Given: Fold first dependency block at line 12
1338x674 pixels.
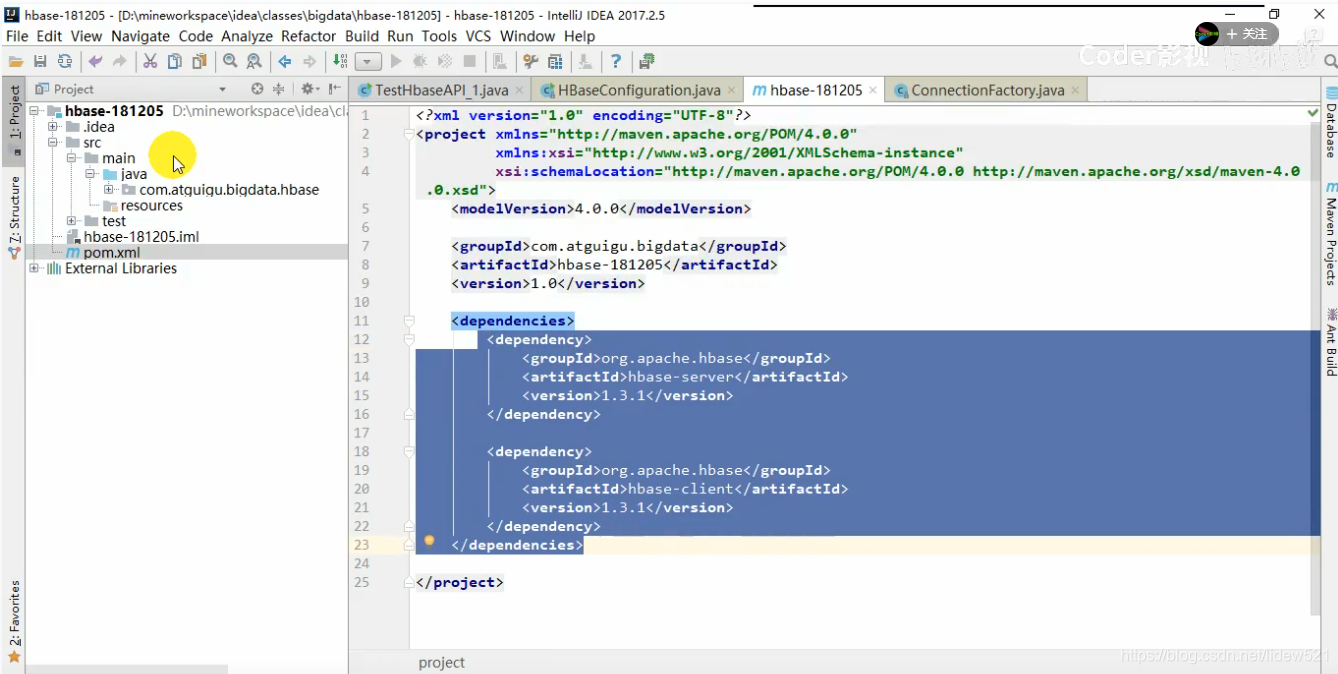Looking at the screenshot, I should point(409,340).
